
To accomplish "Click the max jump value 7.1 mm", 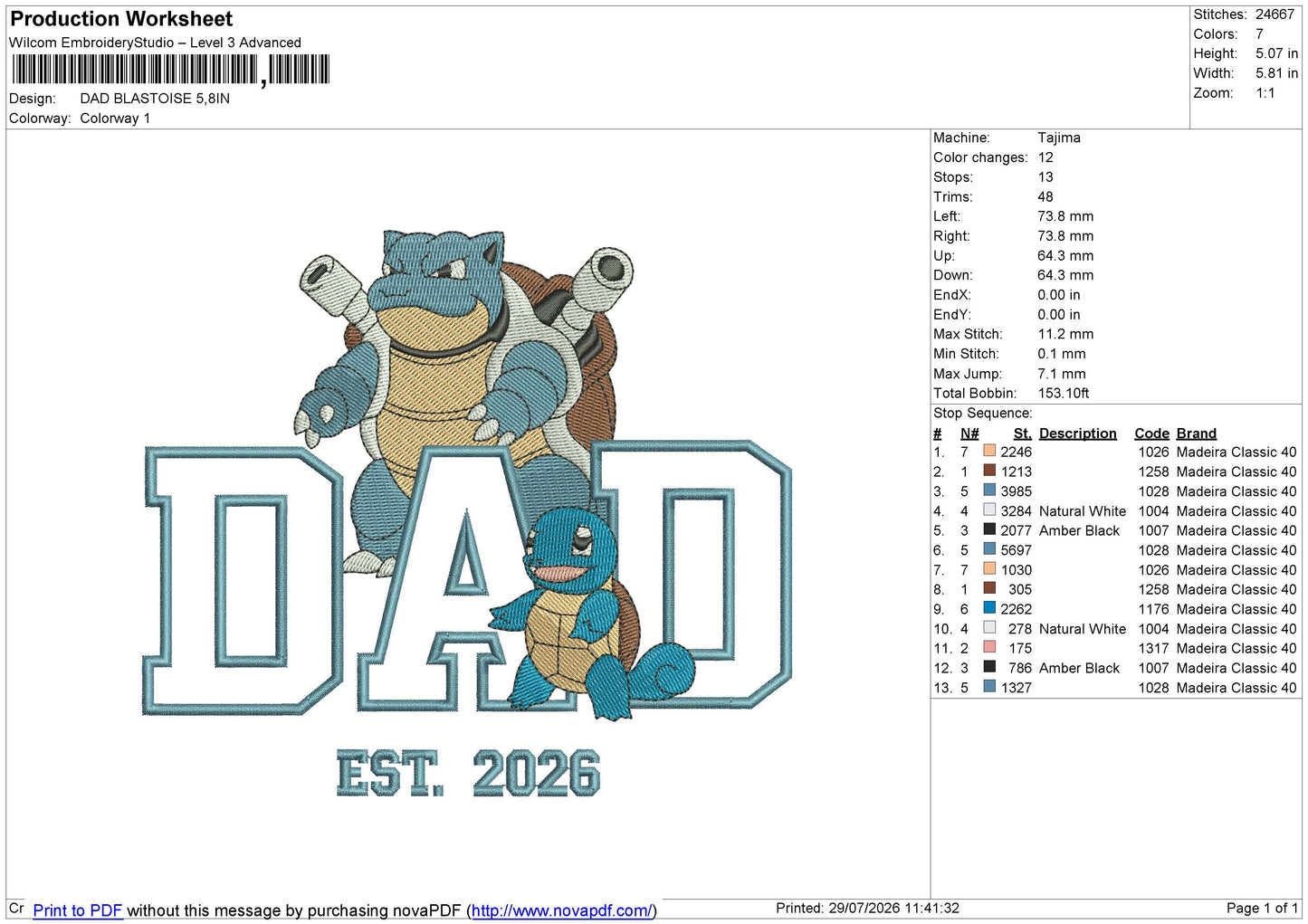I will [1062, 374].
